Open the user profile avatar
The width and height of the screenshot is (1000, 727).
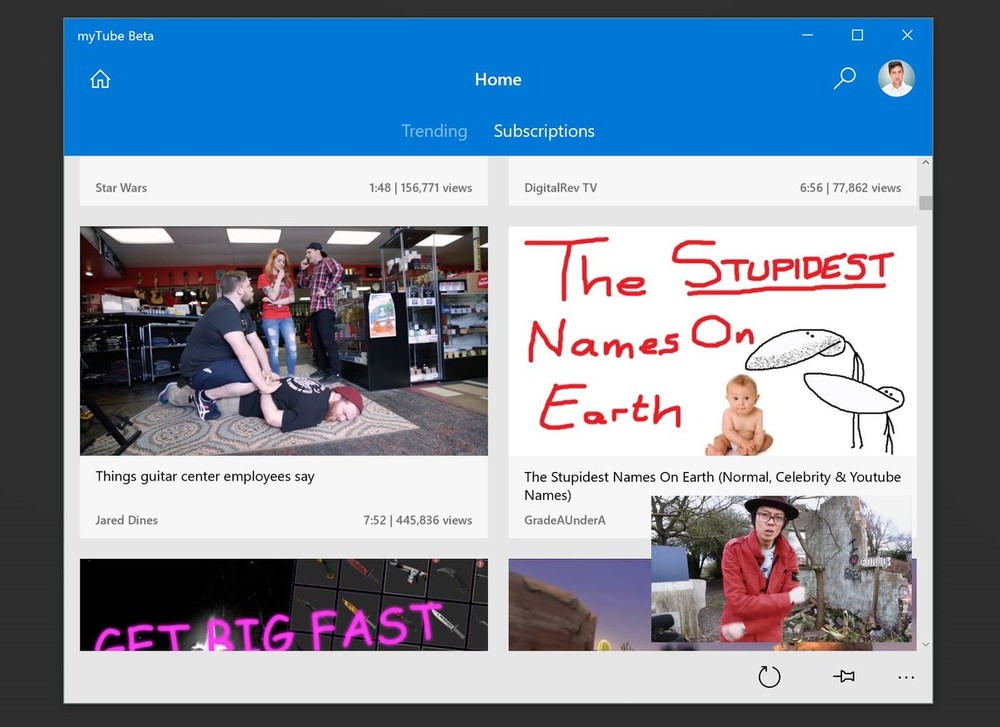pyautogui.click(x=896, y=78)
